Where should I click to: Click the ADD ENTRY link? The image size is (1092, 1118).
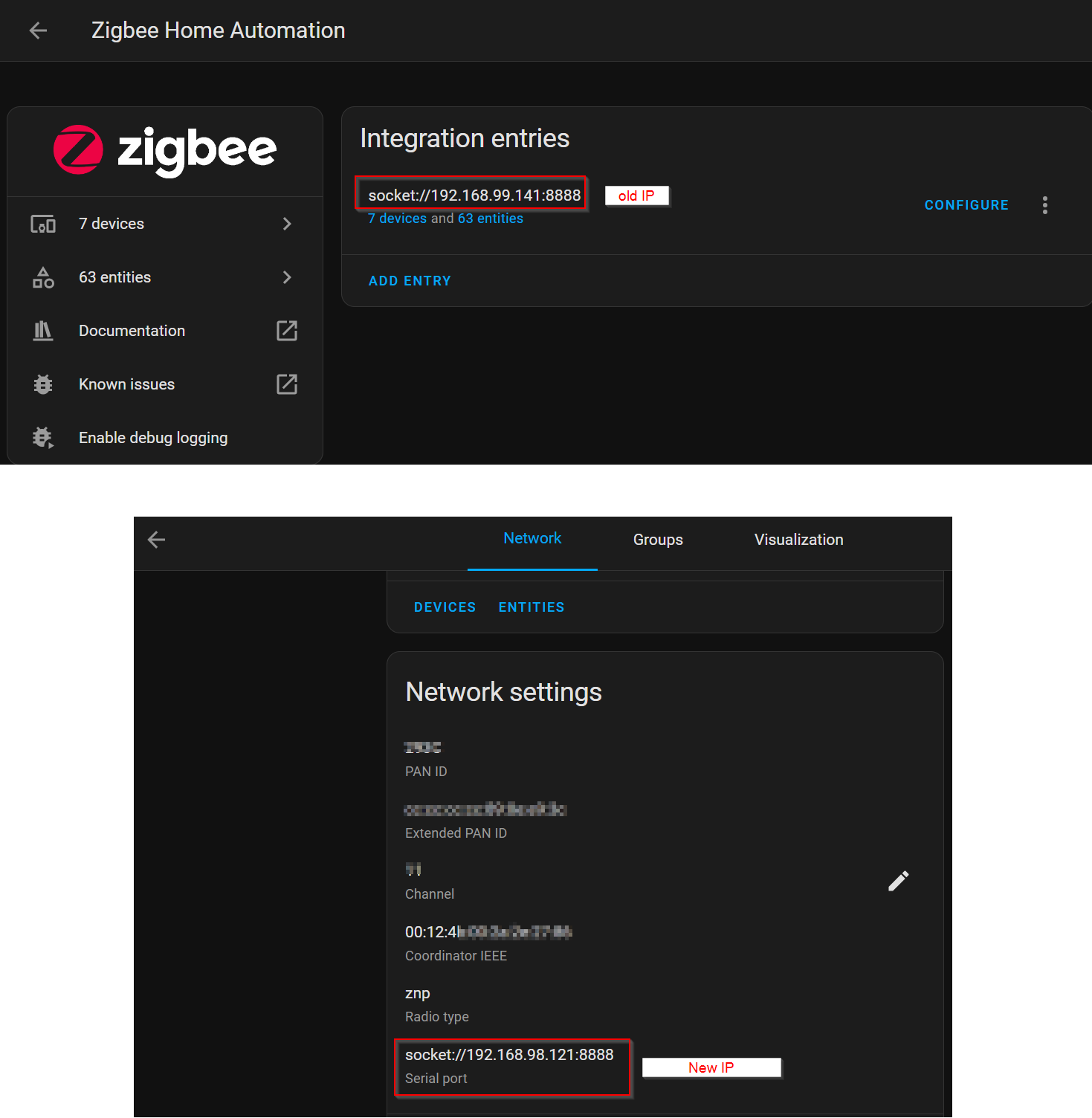pyautogui.click(x=410, y=280)
